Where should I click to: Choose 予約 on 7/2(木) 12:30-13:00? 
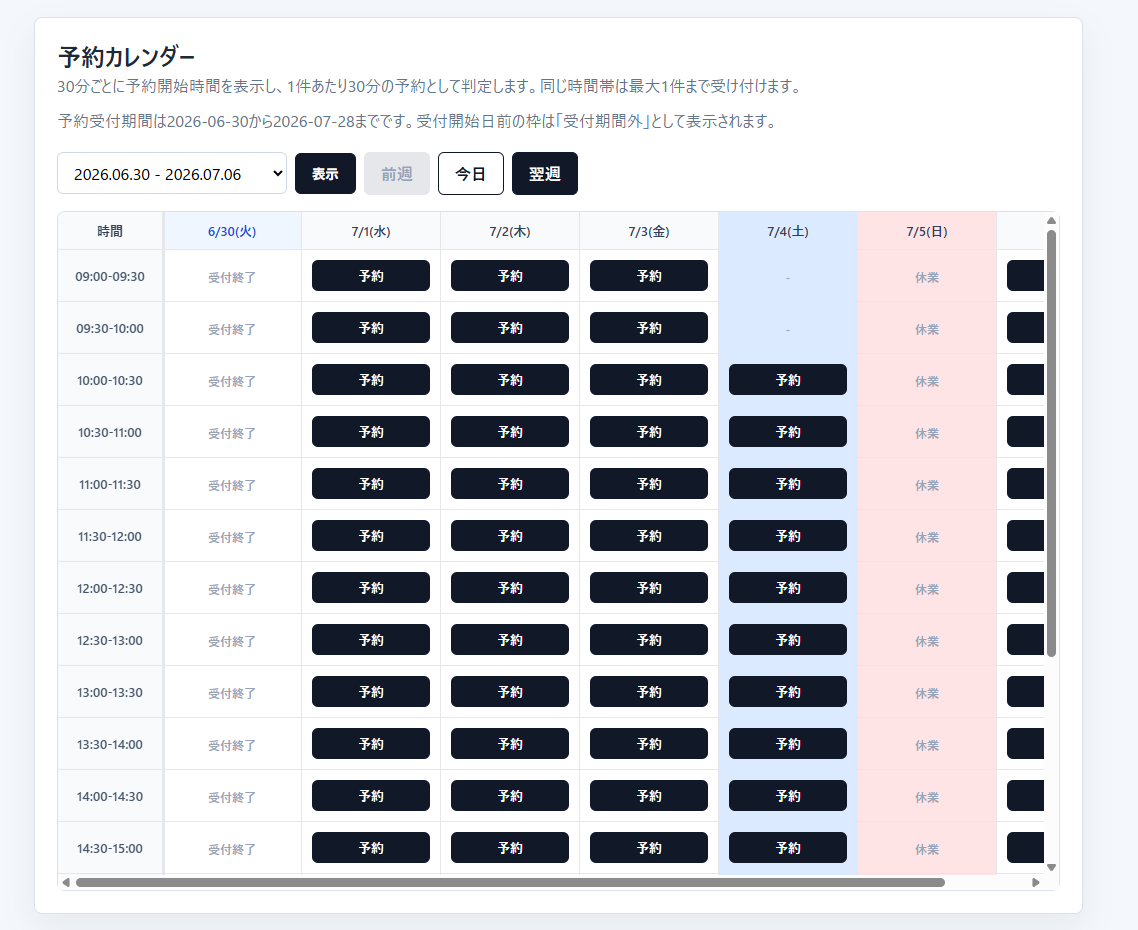[509, 640]
